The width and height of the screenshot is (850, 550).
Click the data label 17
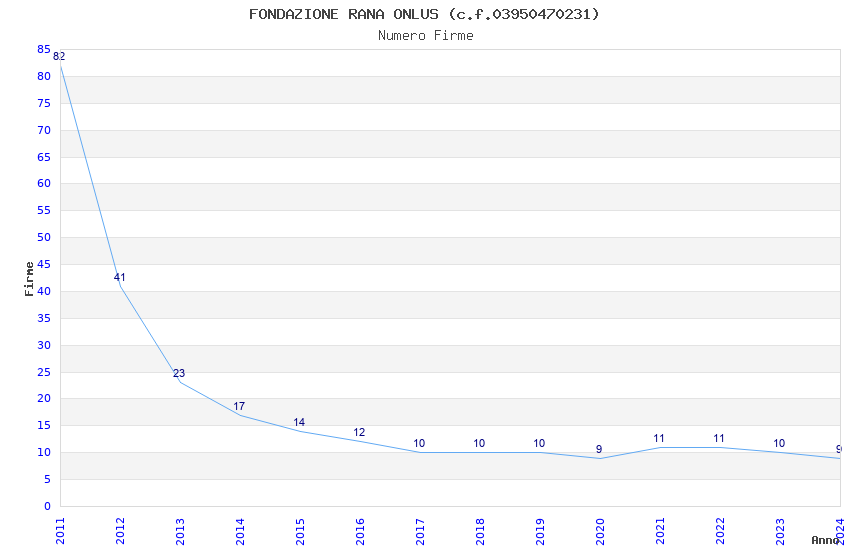coord(239,406)
